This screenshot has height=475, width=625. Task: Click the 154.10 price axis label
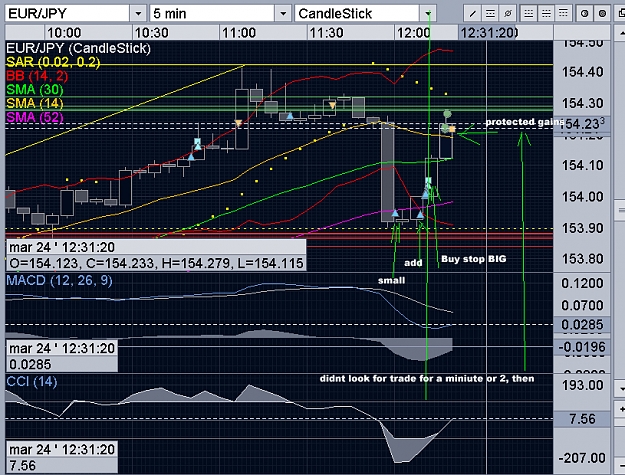pyautogui.click(x=582, y=165)
